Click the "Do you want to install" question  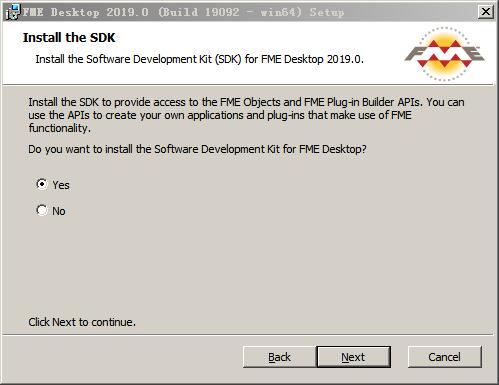(x=197, y=149)
